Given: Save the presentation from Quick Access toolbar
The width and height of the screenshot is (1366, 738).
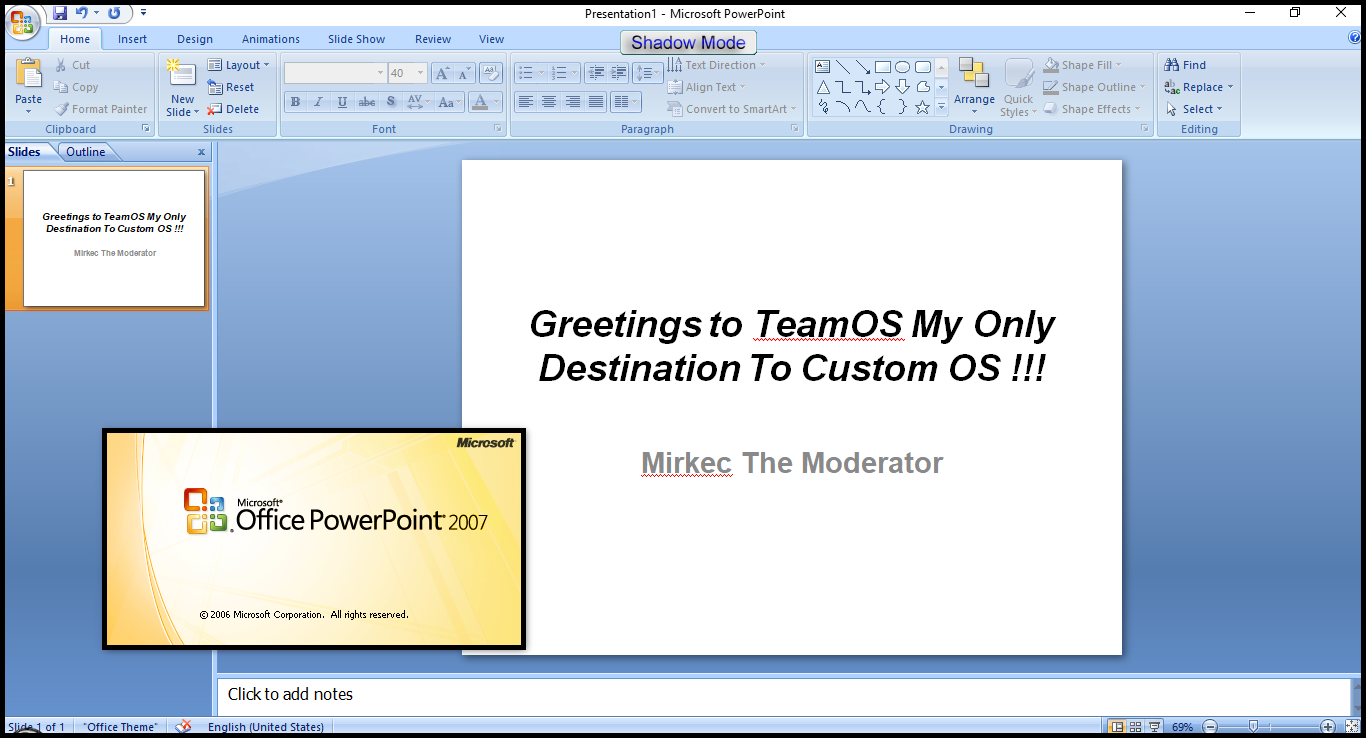Looking at the screenshot, I should click(60, 13).
